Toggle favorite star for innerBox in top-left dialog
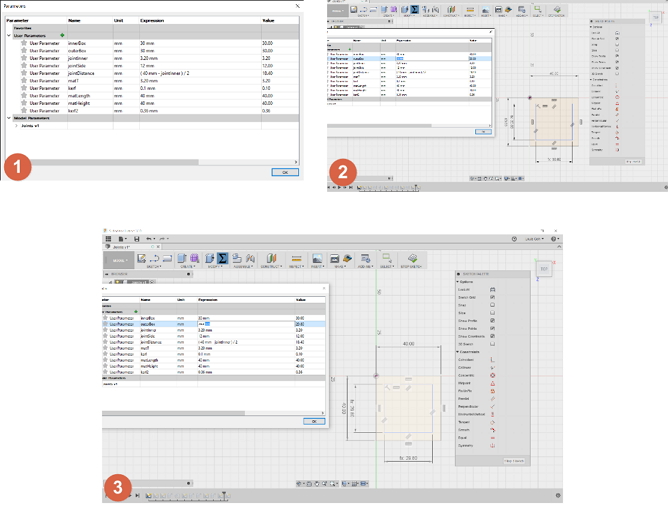 (24, 43)
